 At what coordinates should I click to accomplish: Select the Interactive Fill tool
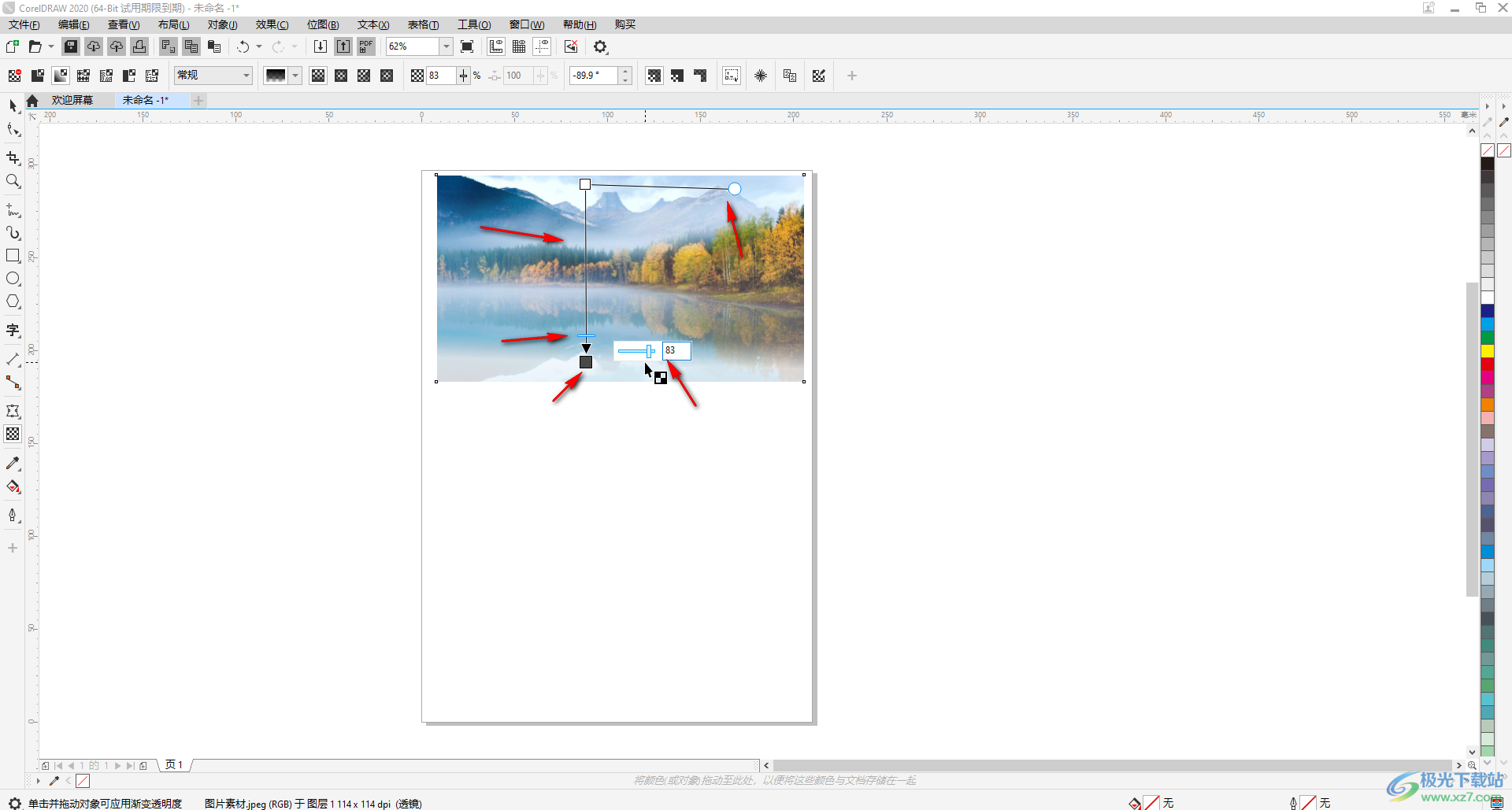[13, 486]
